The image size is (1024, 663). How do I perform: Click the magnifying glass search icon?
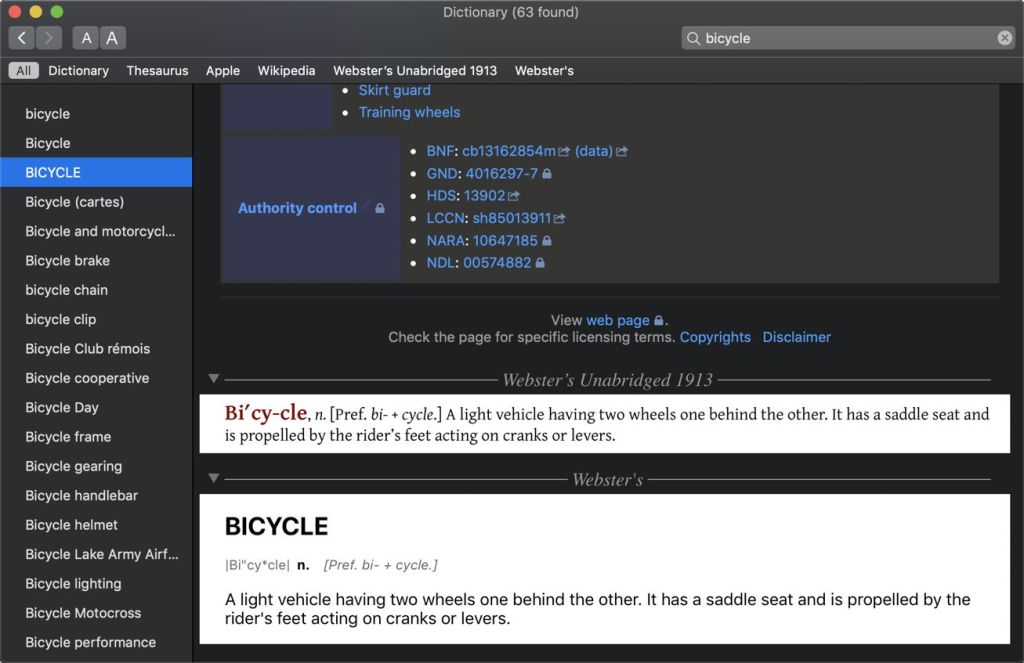click(x=692, y=38)
